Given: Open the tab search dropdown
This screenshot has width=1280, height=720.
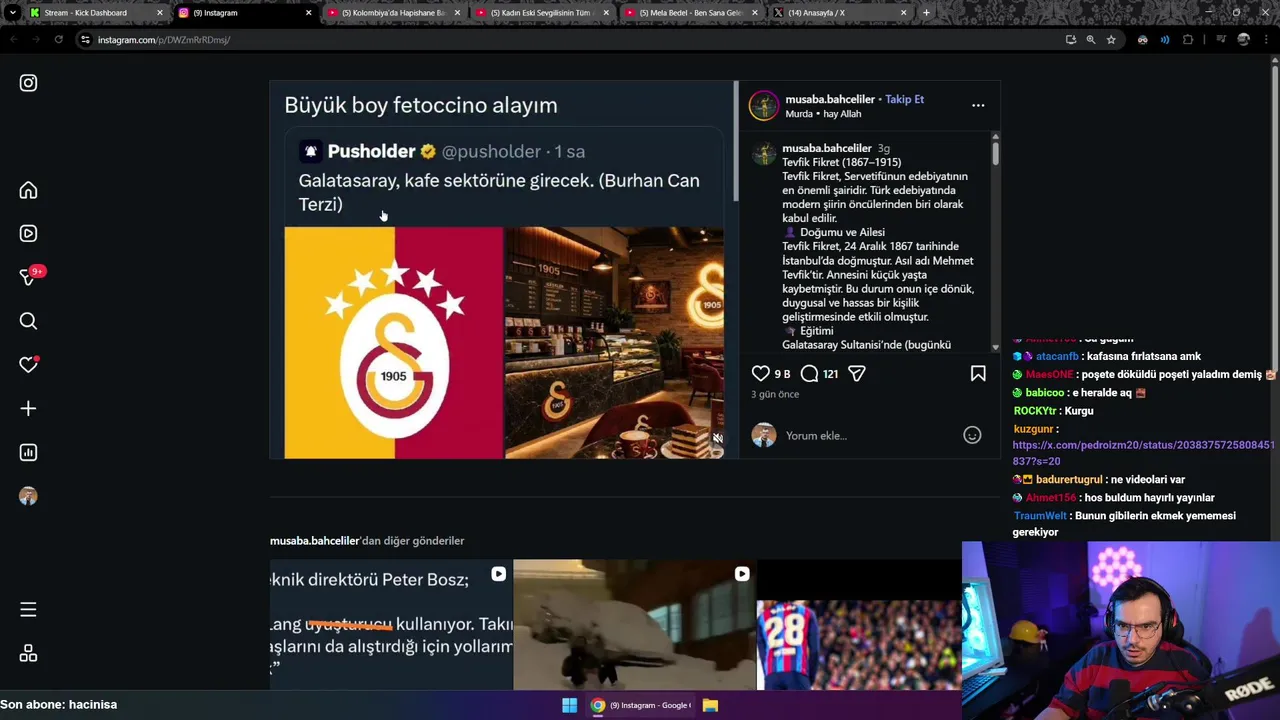Looking at the screenshot, I should (x=12, y=13).
